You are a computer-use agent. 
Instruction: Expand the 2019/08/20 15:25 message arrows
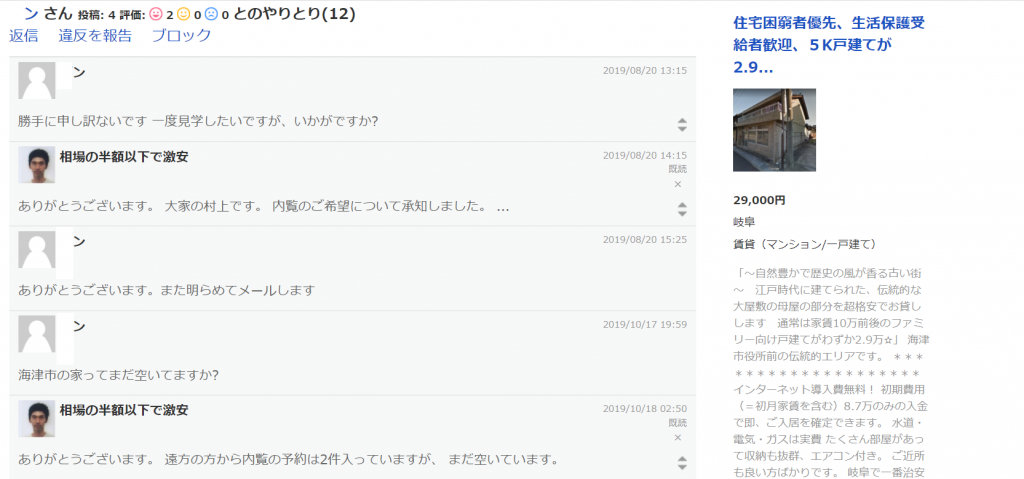point(682,293)
